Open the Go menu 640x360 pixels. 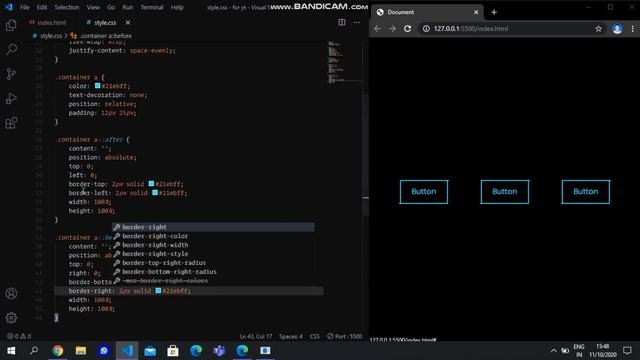pos(111,7)
